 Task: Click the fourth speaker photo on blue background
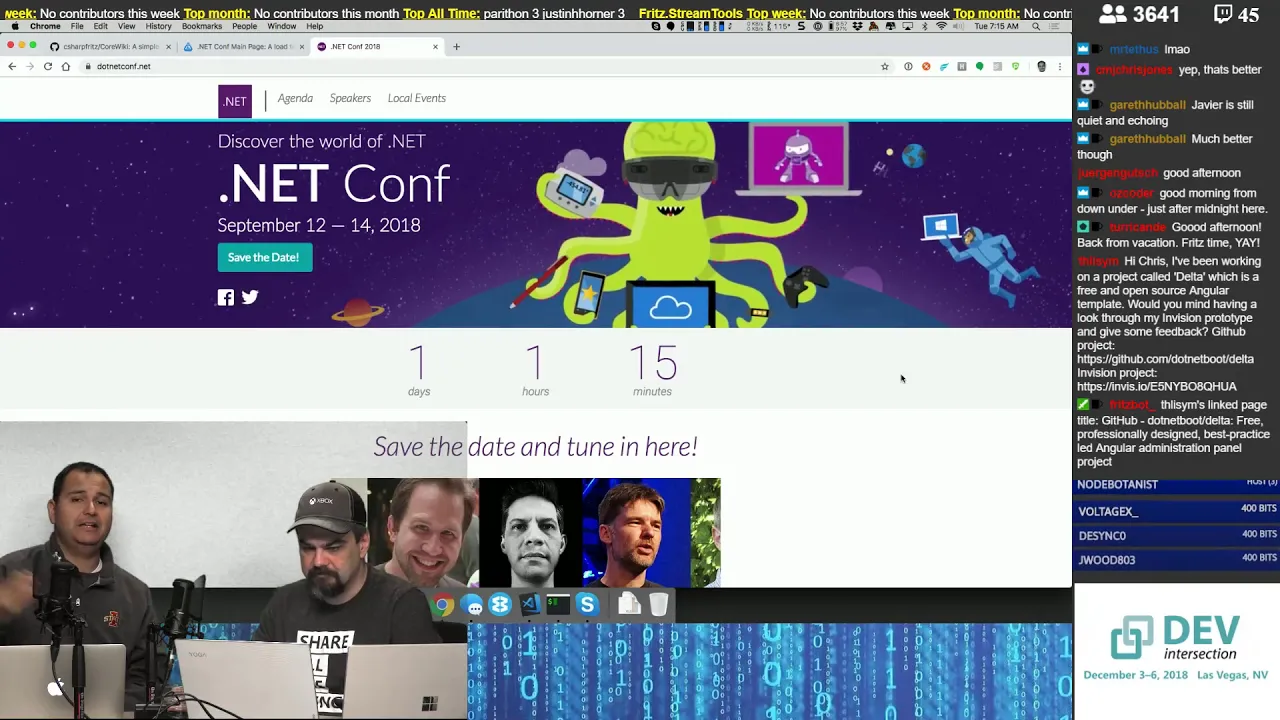pos(636,532)
